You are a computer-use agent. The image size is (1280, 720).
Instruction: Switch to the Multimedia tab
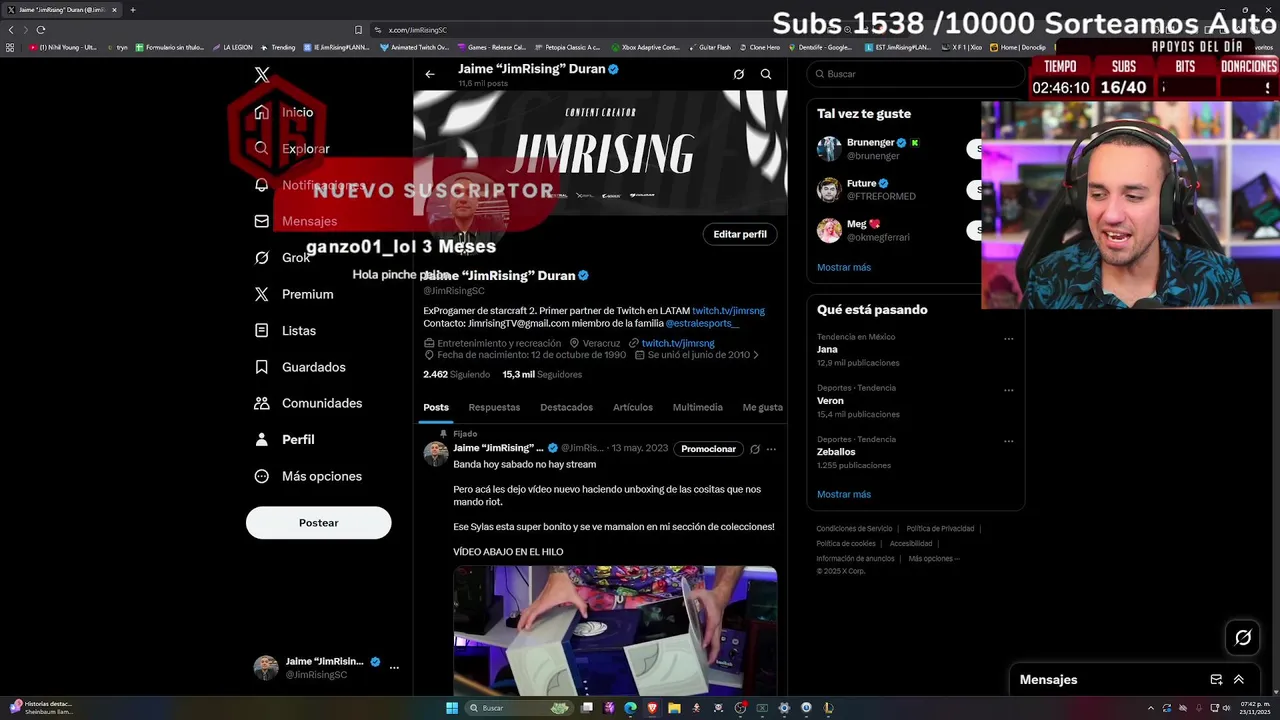point(697,407)
